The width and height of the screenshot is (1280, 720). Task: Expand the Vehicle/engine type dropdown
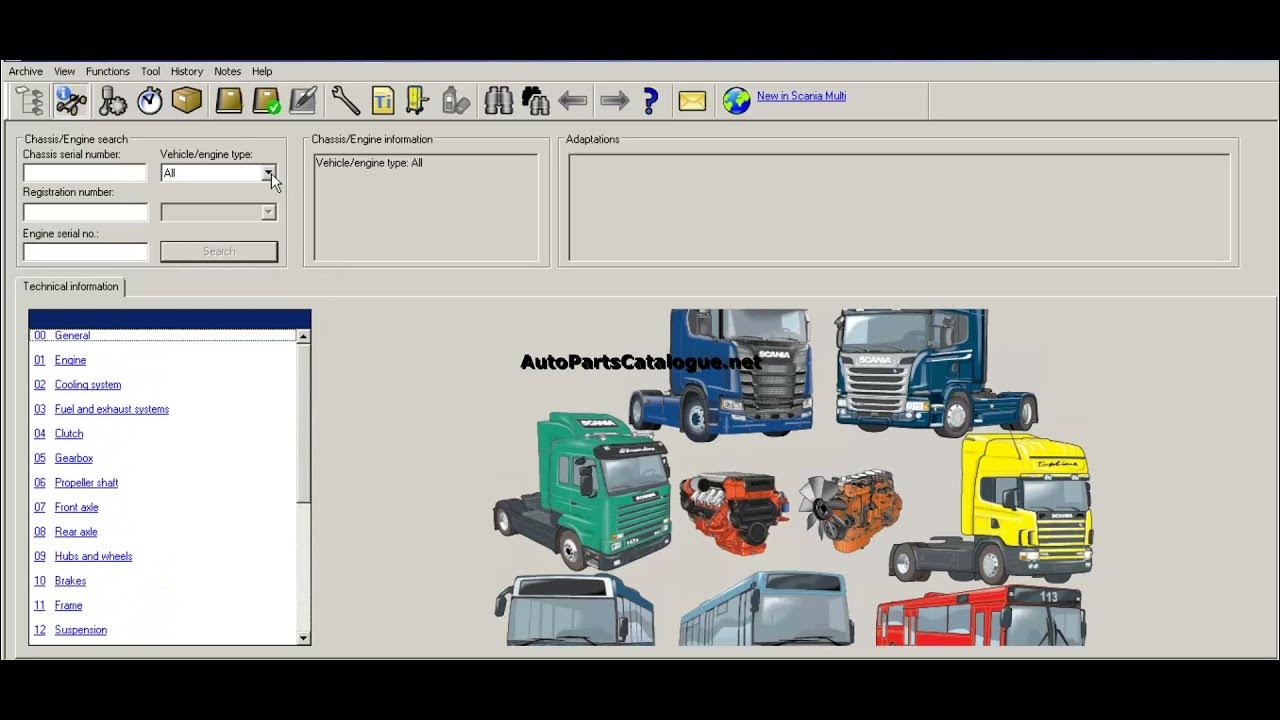(269, 173)
